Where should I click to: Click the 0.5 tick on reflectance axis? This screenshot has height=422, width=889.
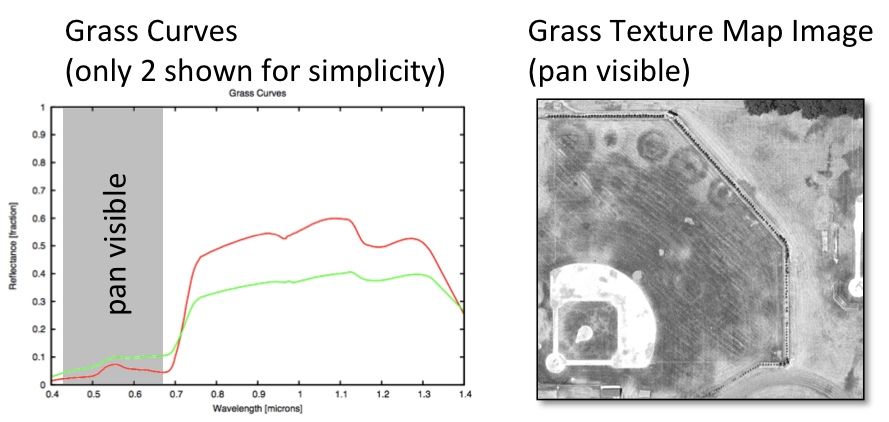39,246
